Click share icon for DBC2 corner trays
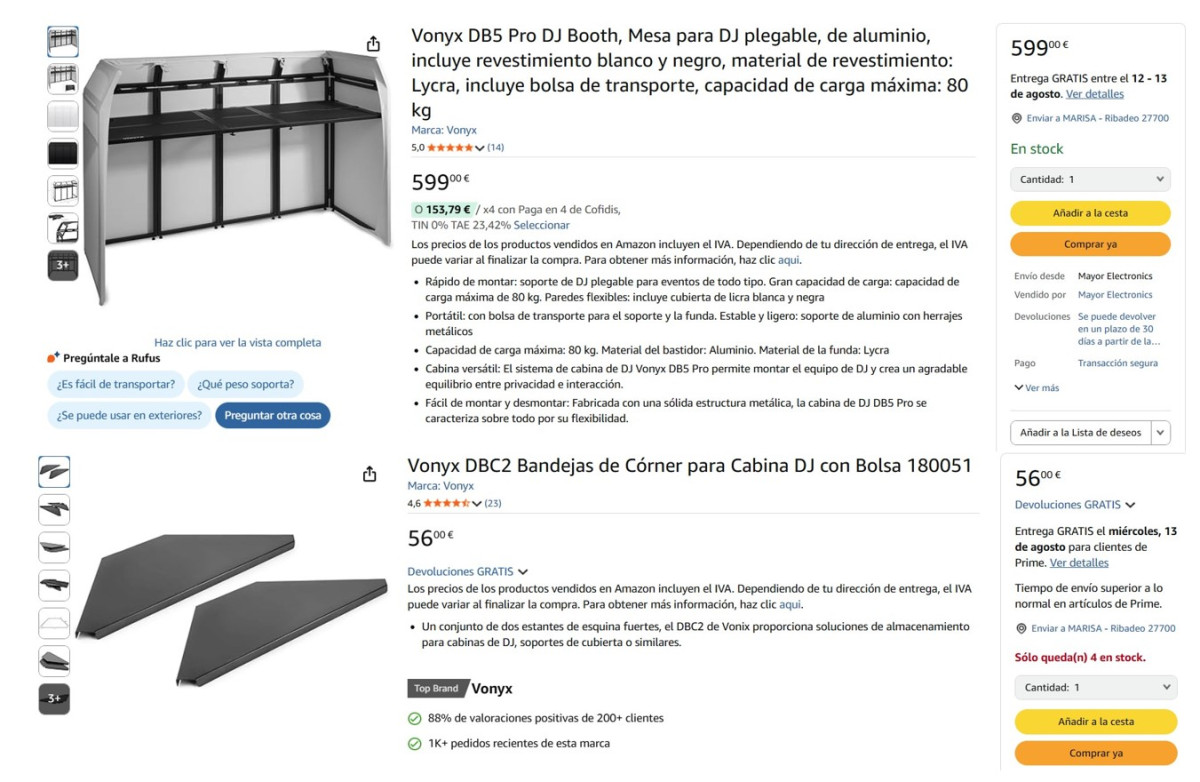The image size is (1200, 782). click(x=370, y=473)
